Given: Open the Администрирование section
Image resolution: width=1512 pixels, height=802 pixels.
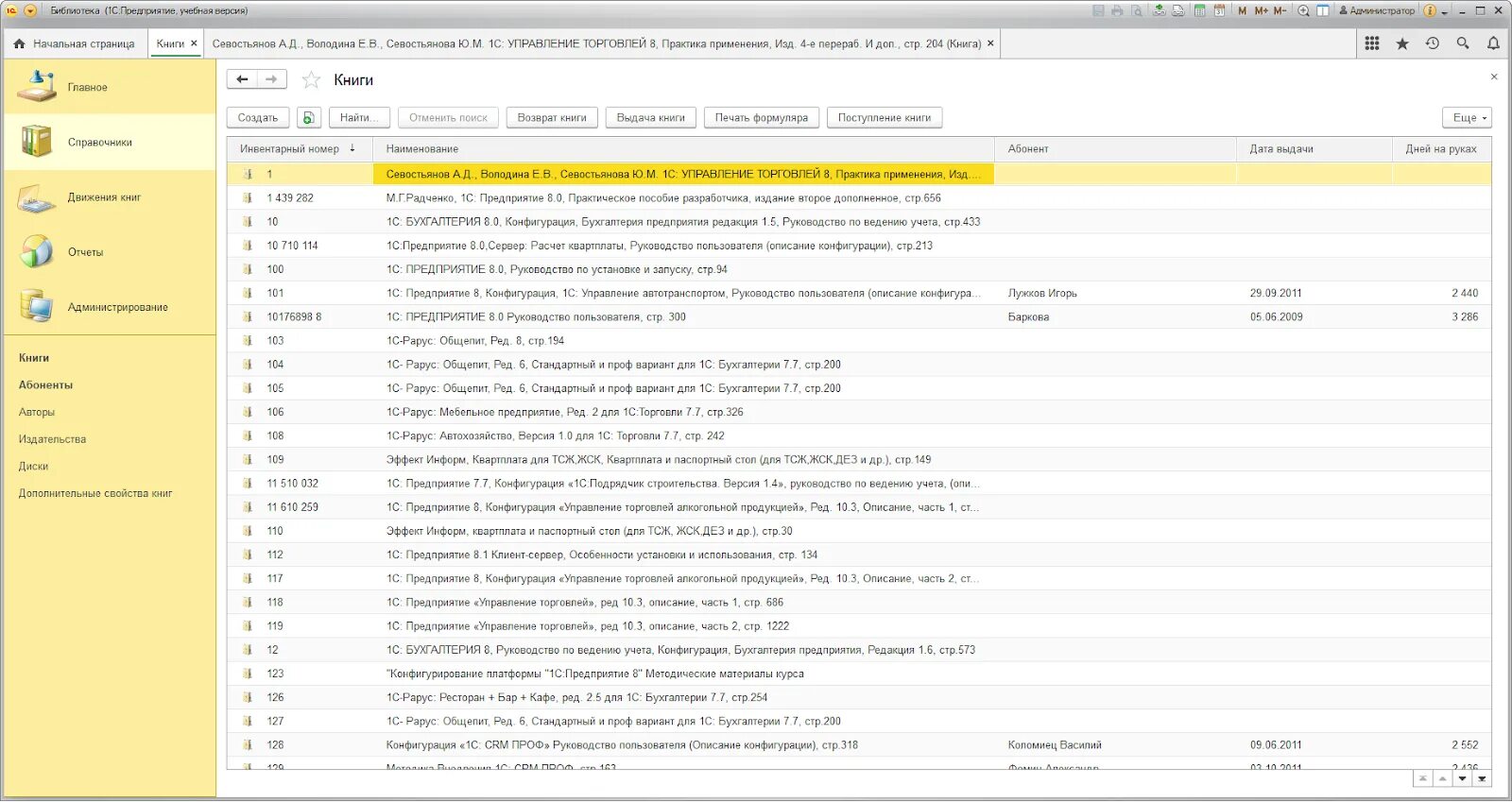Looking at the screenshot, I should 110,307.
